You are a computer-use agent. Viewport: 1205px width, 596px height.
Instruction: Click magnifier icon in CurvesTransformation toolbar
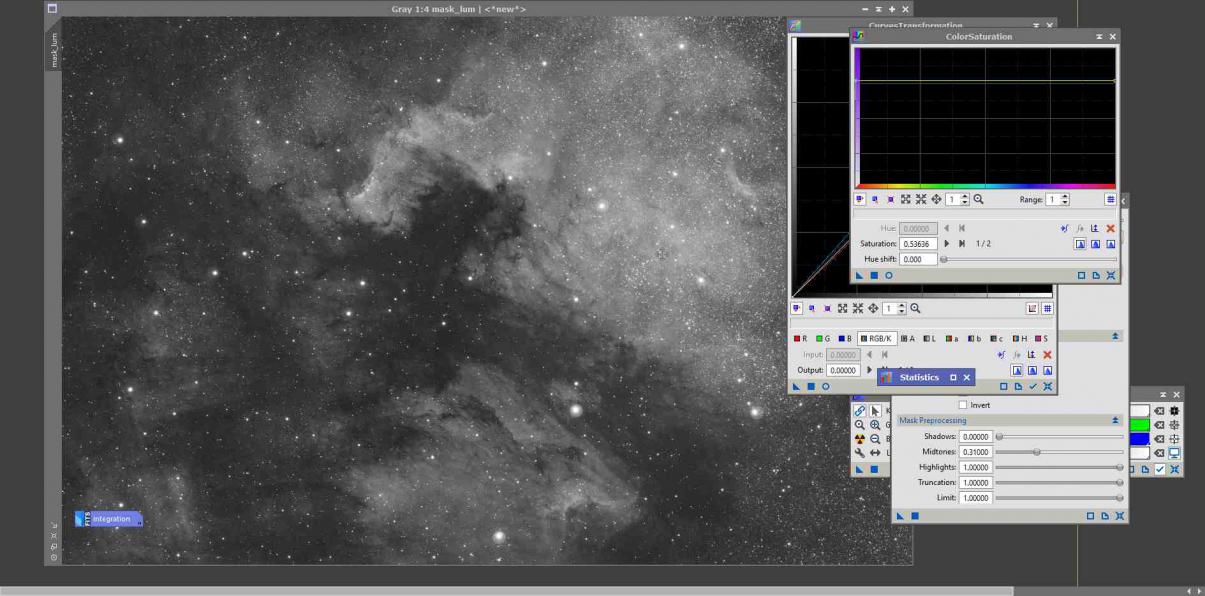915,308
